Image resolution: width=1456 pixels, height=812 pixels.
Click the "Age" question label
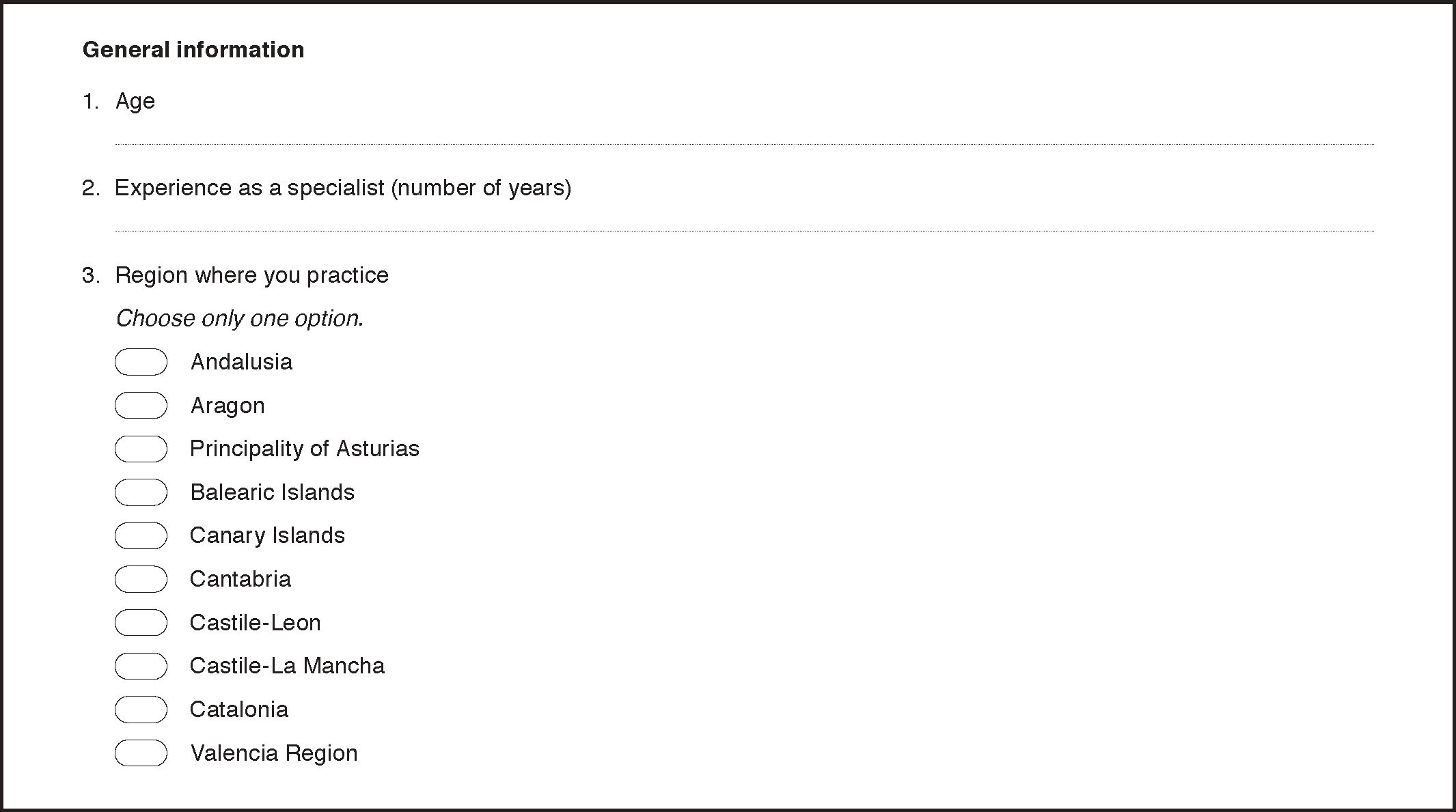[135, 101]
